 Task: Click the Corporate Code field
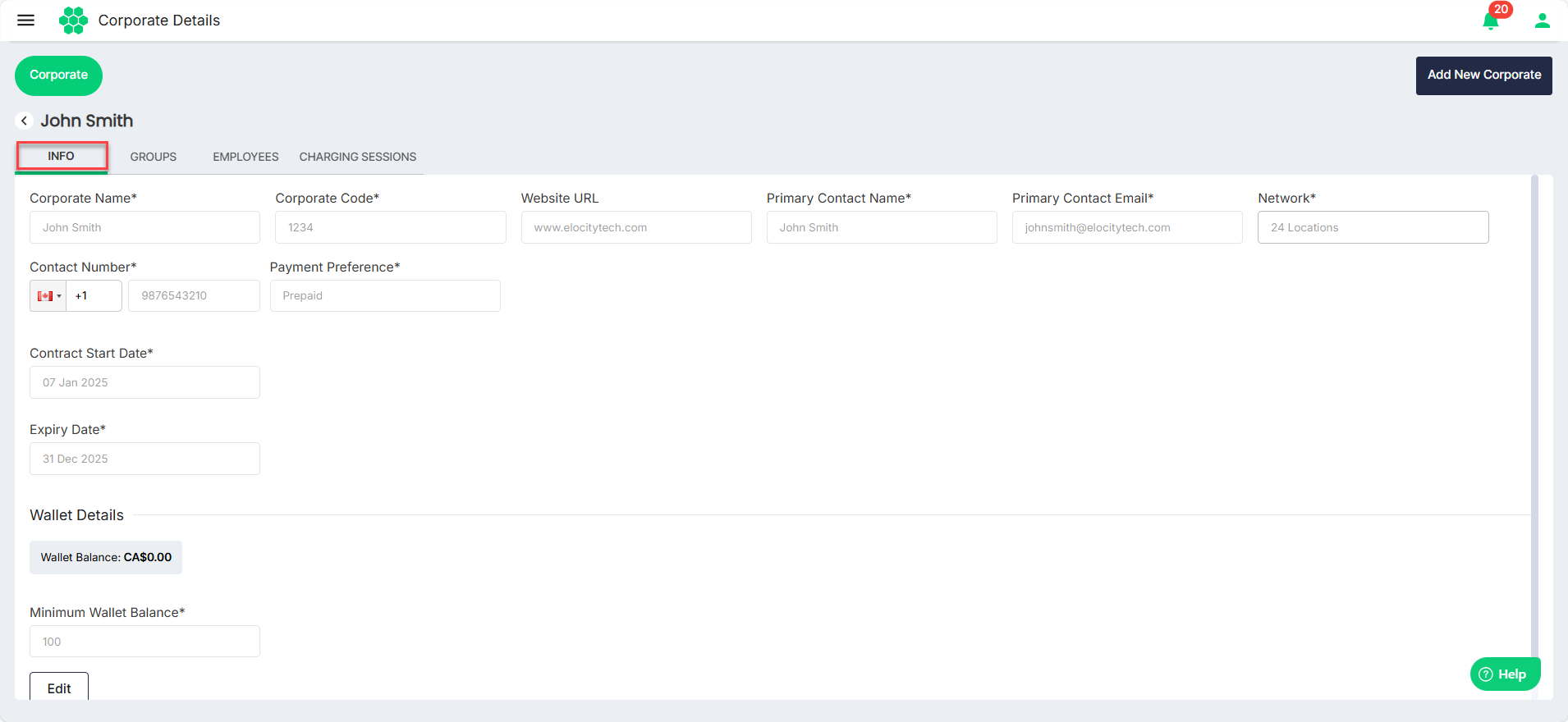390,227
